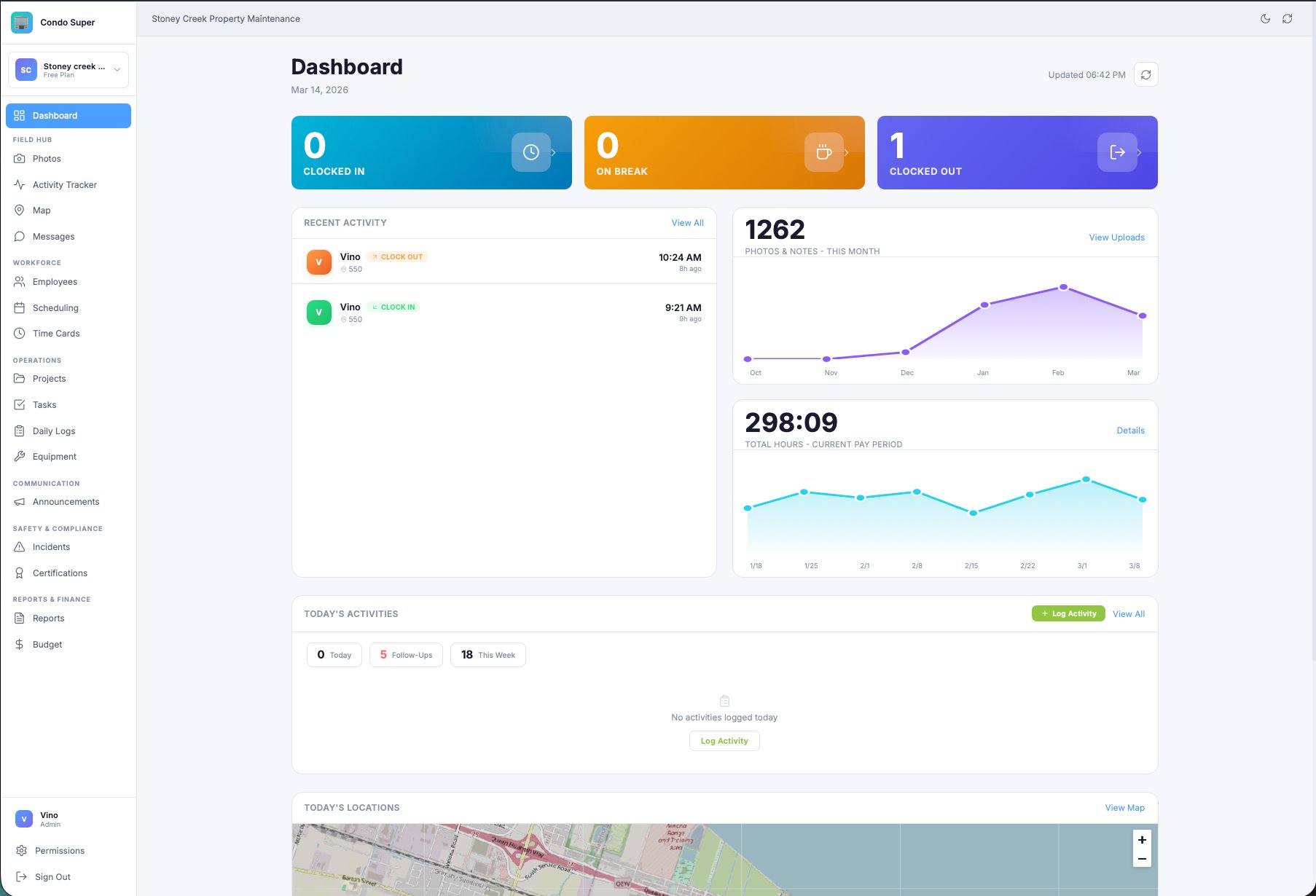This screenshot has width=1316, height=896.
Task: Click Feb data point on photos chart
Action: point(1063,287)
